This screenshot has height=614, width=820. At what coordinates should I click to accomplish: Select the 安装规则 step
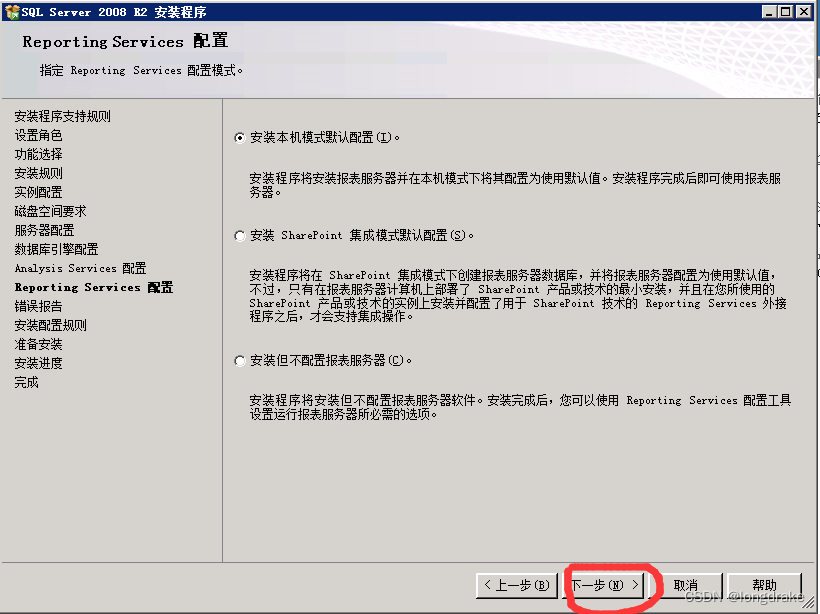38,173
